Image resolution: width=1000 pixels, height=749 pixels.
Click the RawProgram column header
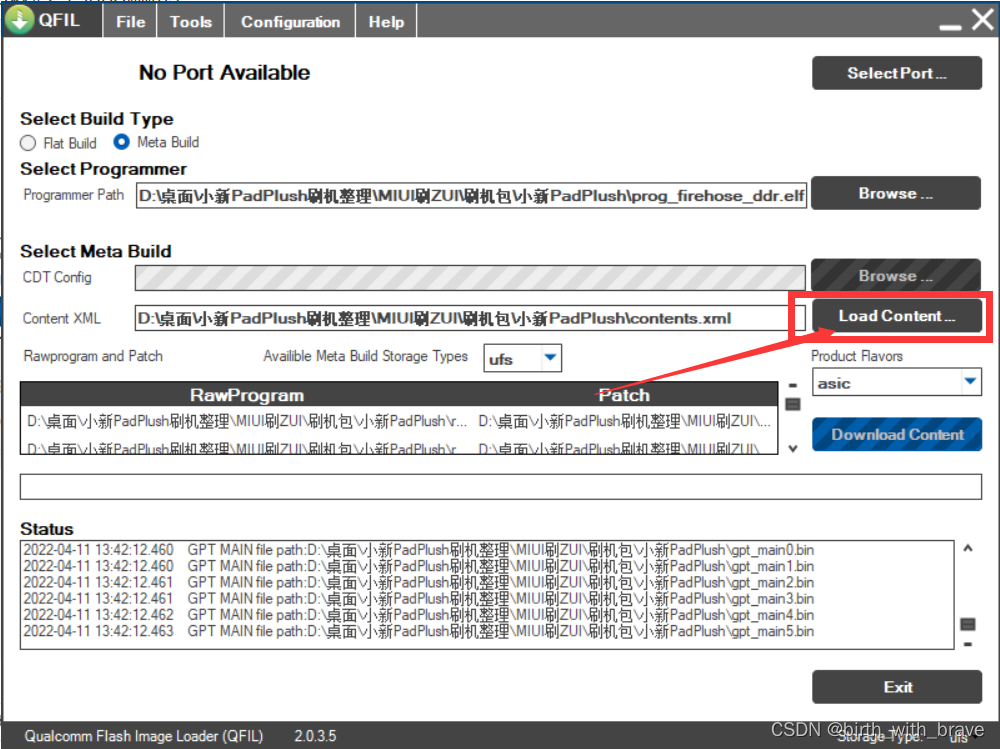(x=246, y=395)
